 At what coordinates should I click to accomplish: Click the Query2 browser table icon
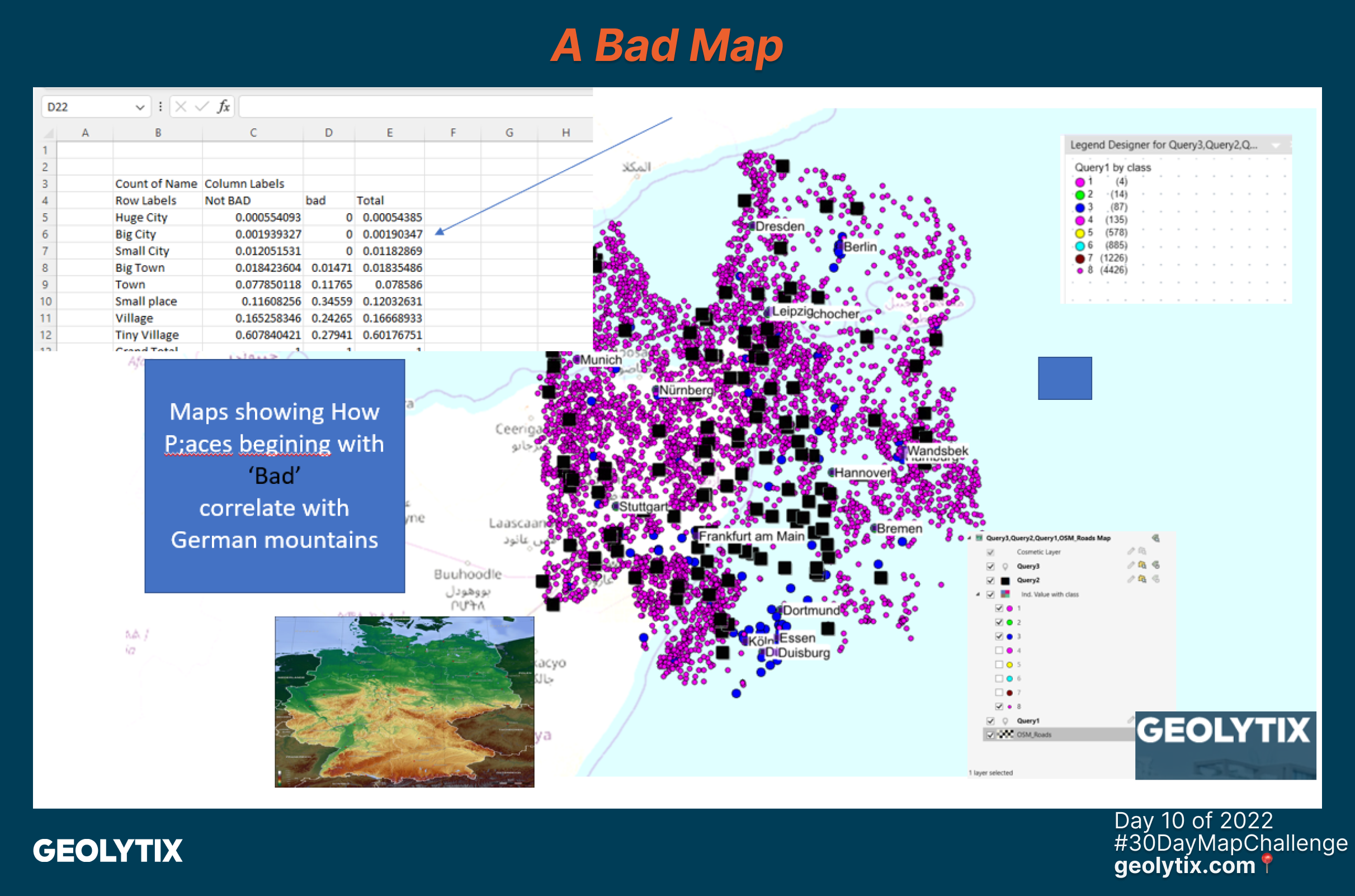[1142, 579]
